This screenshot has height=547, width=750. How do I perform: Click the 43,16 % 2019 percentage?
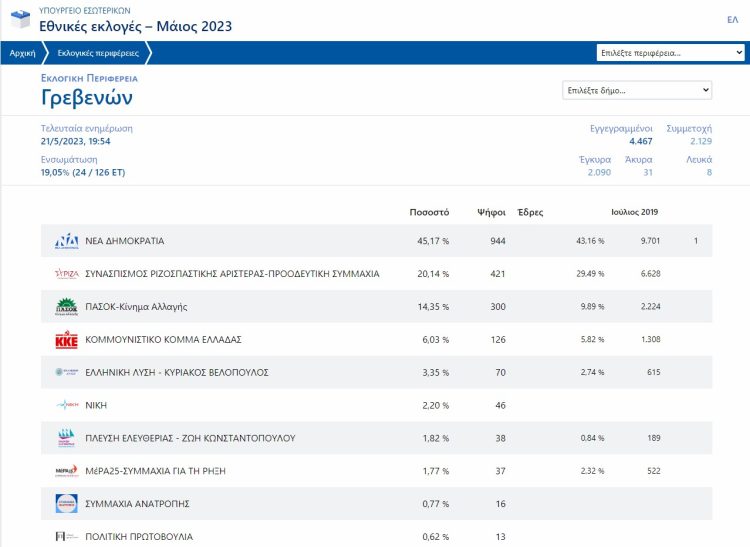(x=590, y=241)
